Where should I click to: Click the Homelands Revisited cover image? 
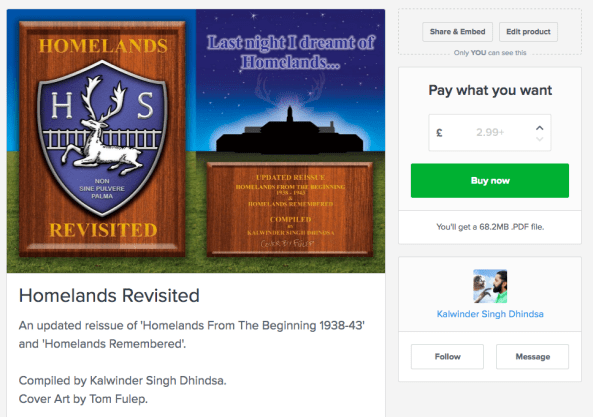tap(196, 141)
